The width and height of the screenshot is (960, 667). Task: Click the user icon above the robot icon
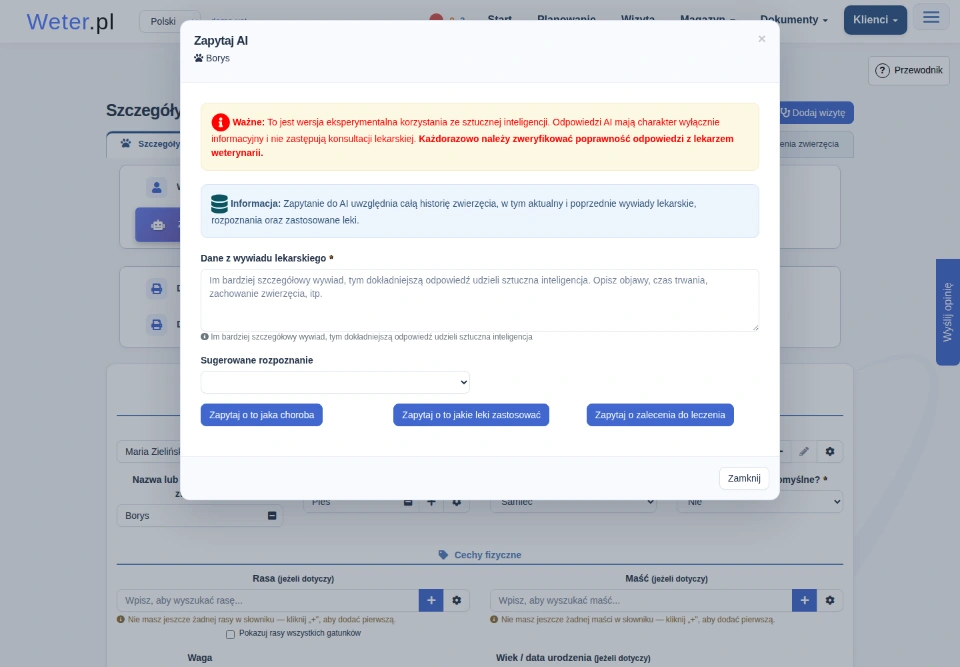click(157, 187)
